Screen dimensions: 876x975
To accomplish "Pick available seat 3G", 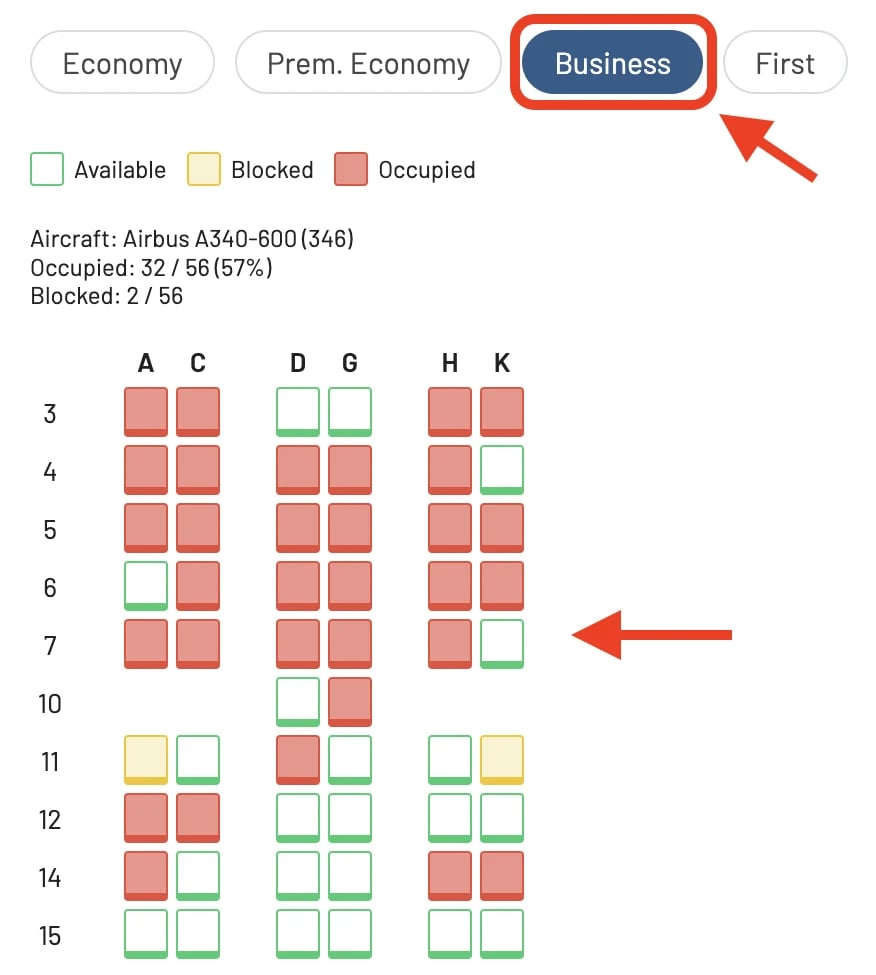I will click(x=350, y=412).
